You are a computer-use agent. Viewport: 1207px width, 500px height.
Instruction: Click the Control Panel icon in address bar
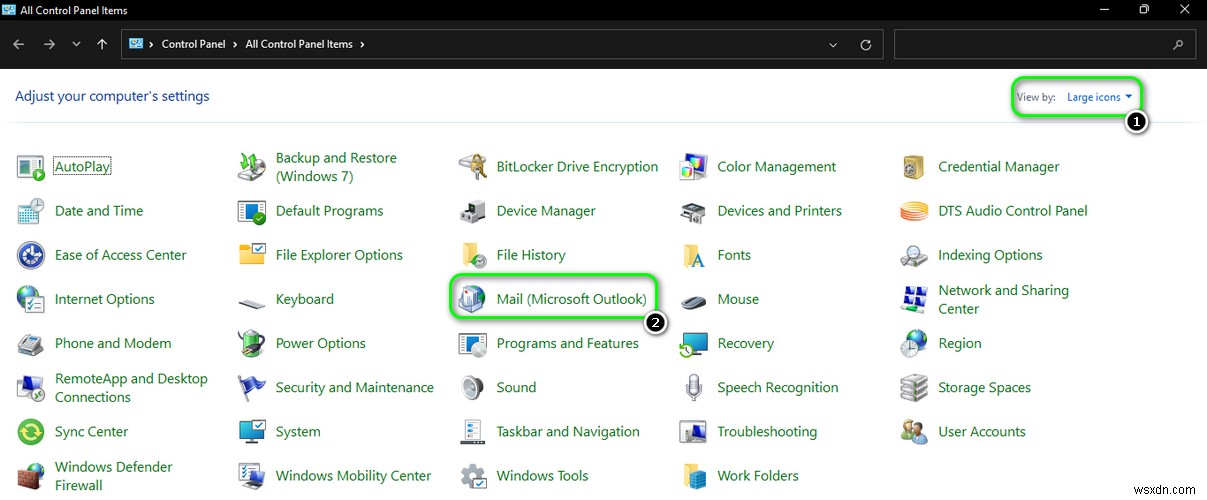(136, 44)
